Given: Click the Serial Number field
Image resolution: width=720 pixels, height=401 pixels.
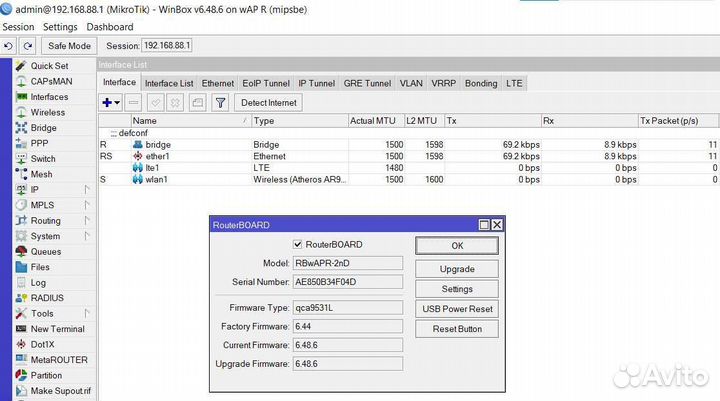Looking at the screenshot, I should (x=348, y=282).
